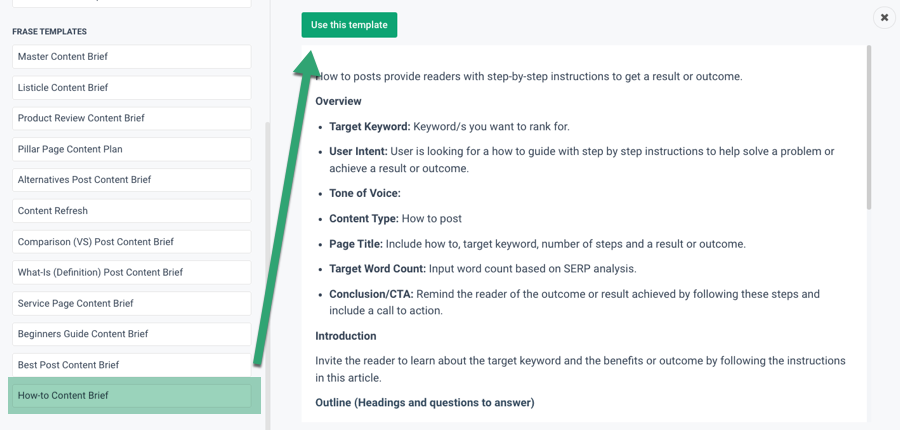Select What-Is (Definition) Post Content Brief

click(131, 272)
